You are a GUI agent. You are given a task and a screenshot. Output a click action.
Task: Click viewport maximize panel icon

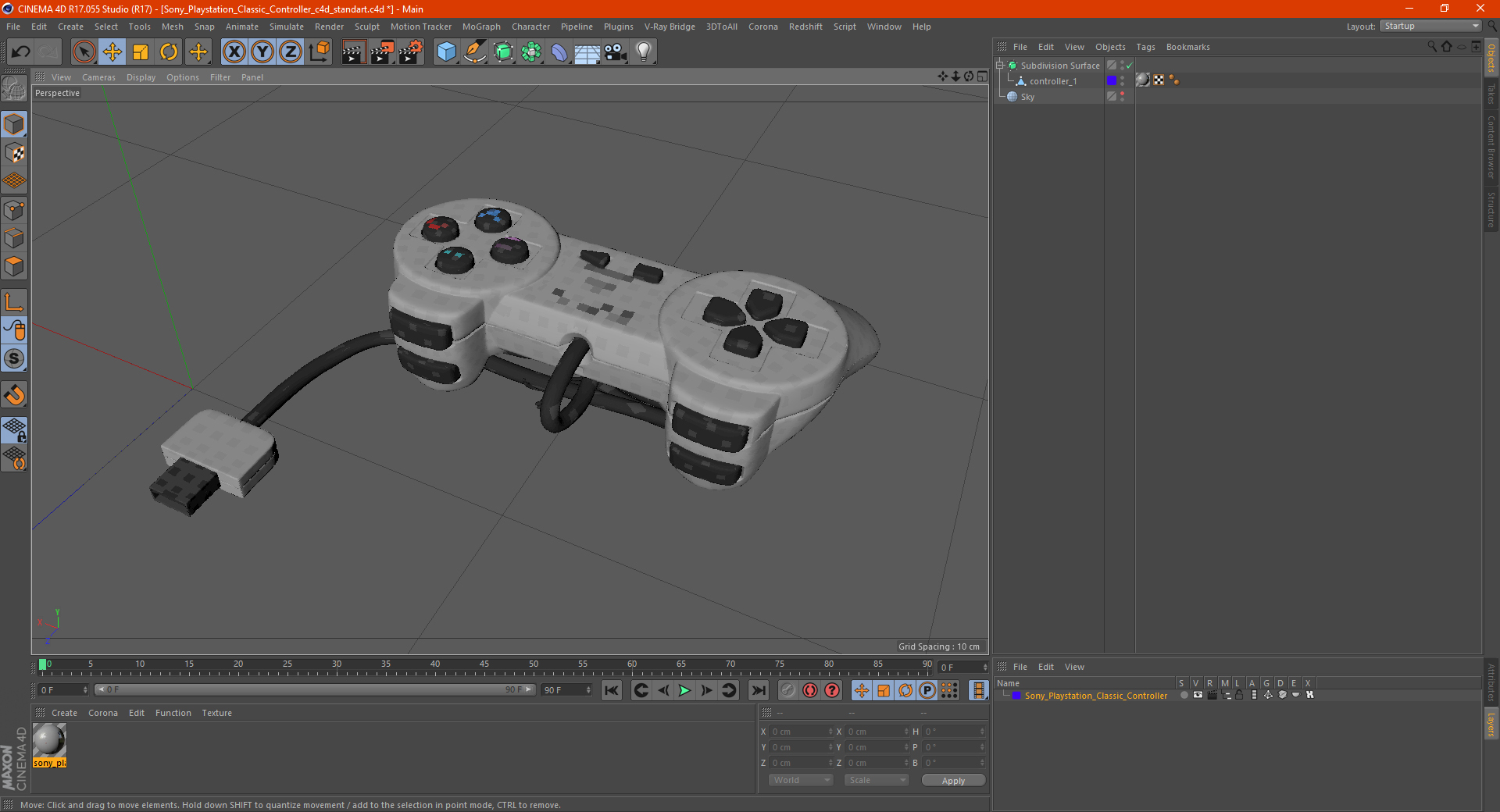982,77
